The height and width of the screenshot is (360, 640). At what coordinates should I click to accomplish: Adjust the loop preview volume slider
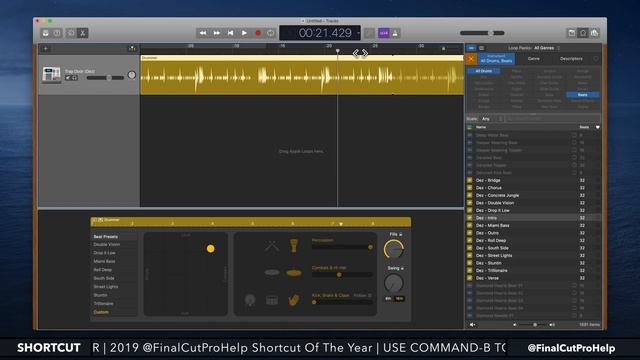coord(533,325)
